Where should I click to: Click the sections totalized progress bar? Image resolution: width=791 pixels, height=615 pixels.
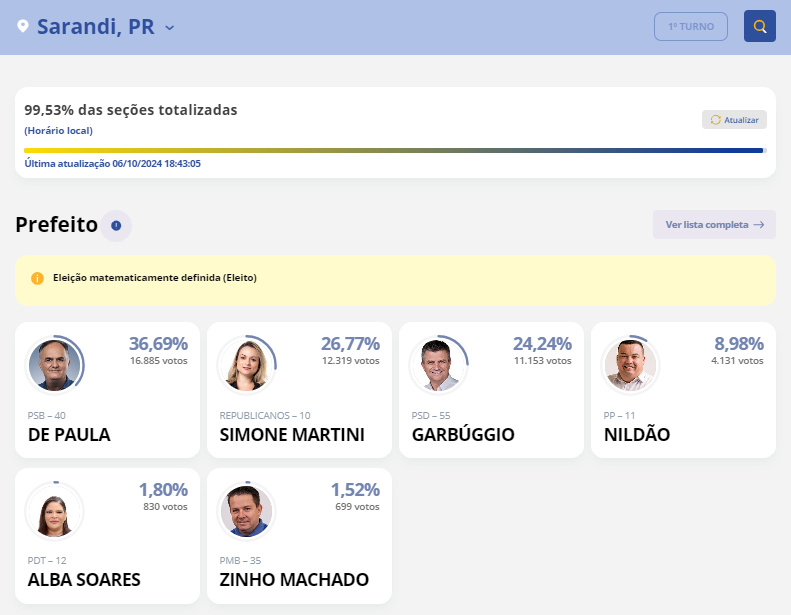pyautogui.click(x=394, y=151)
